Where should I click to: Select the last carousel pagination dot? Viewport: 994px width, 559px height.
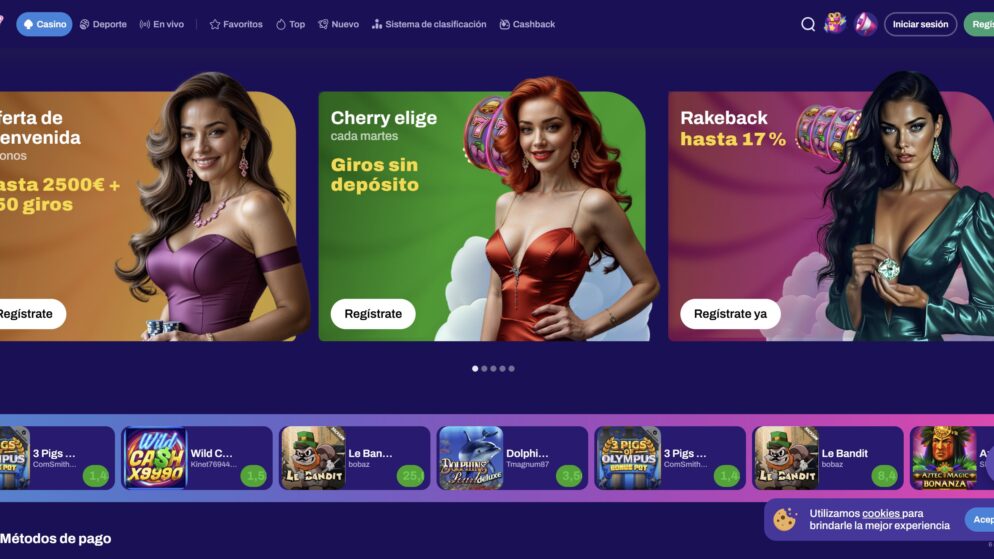tap(512, 368)
